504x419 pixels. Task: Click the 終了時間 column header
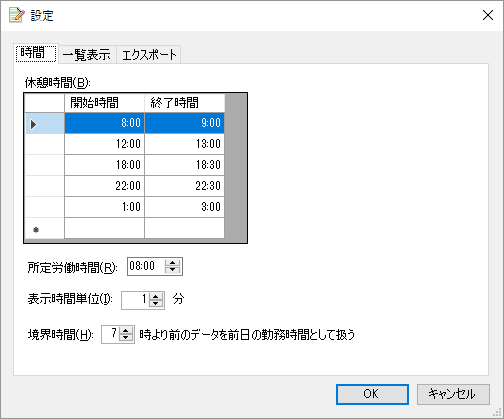coord(184,103)
